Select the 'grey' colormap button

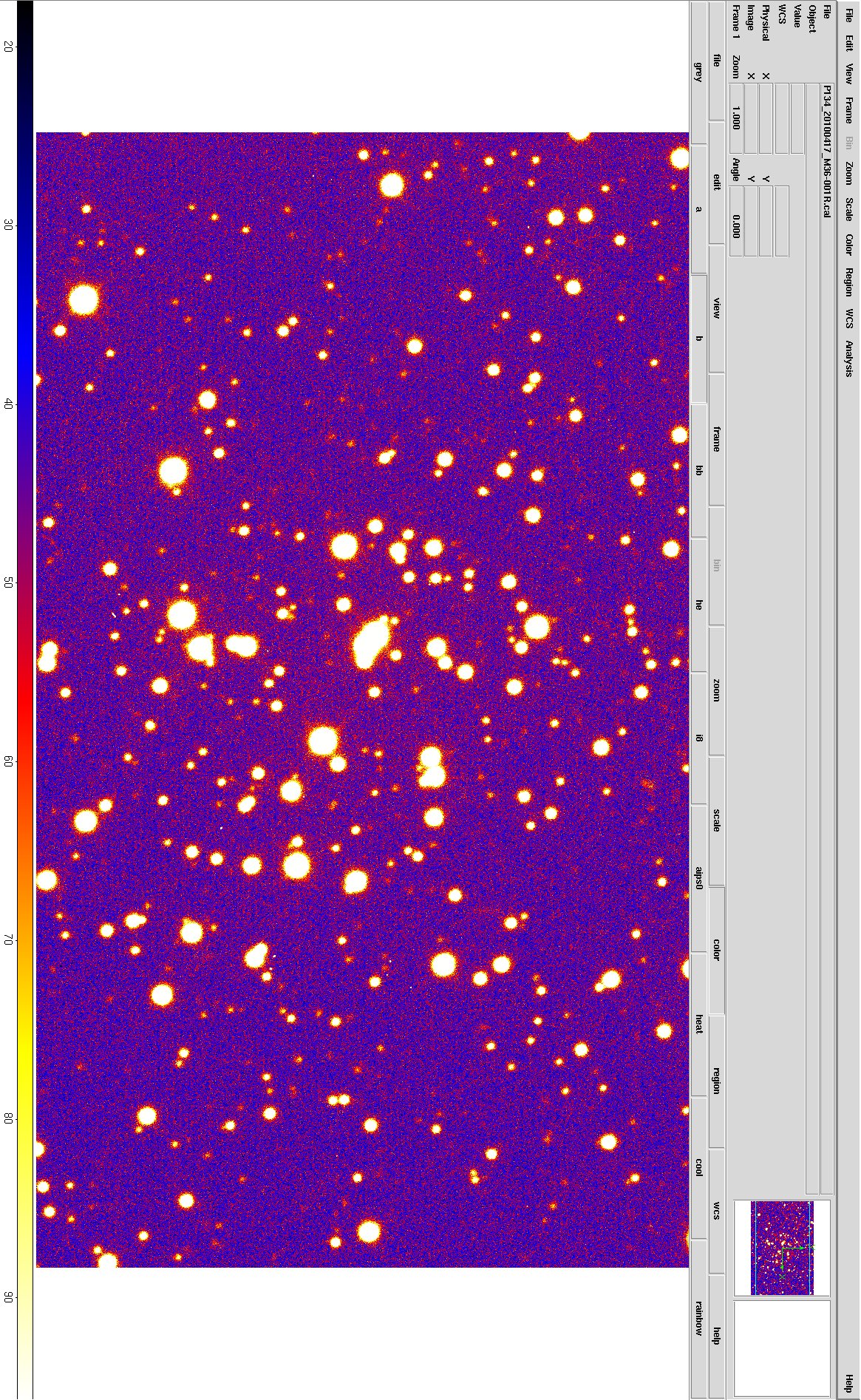[x=698, y=72]
